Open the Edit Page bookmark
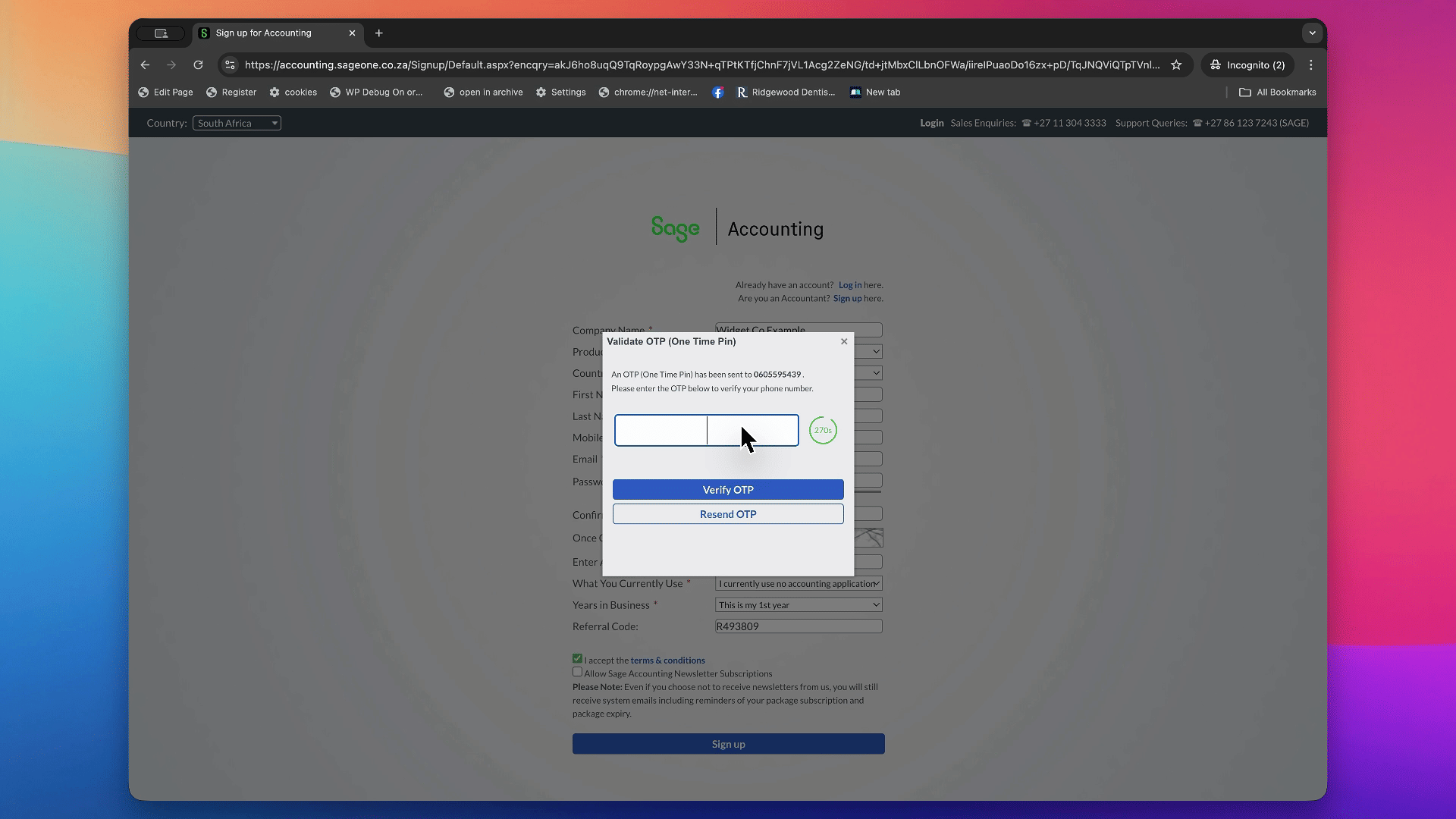Image resolution: width=1456 pixels, height=819 pixels. tap(165, 93)
